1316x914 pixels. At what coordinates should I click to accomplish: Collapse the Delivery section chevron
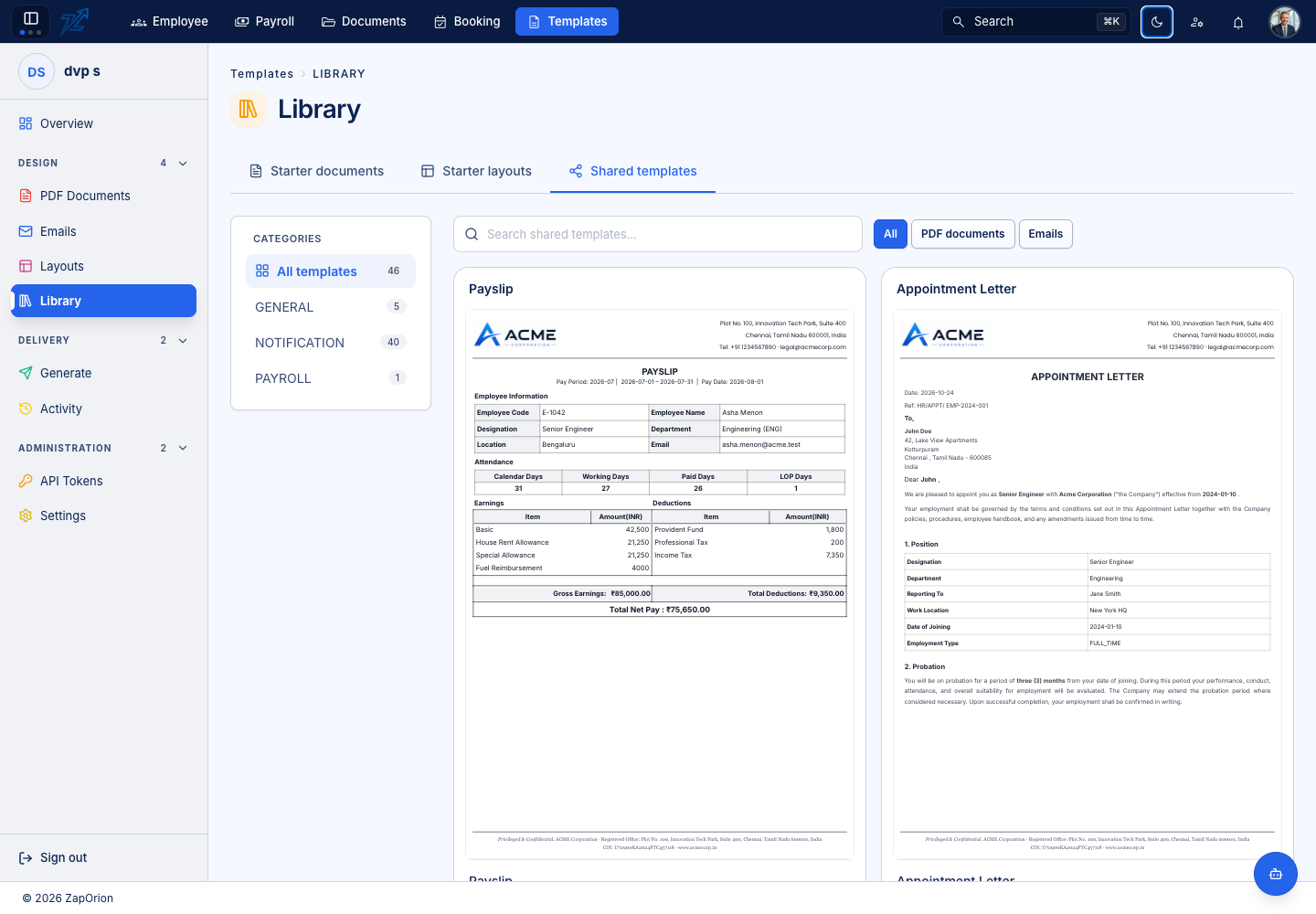click(x=183, y=341)
